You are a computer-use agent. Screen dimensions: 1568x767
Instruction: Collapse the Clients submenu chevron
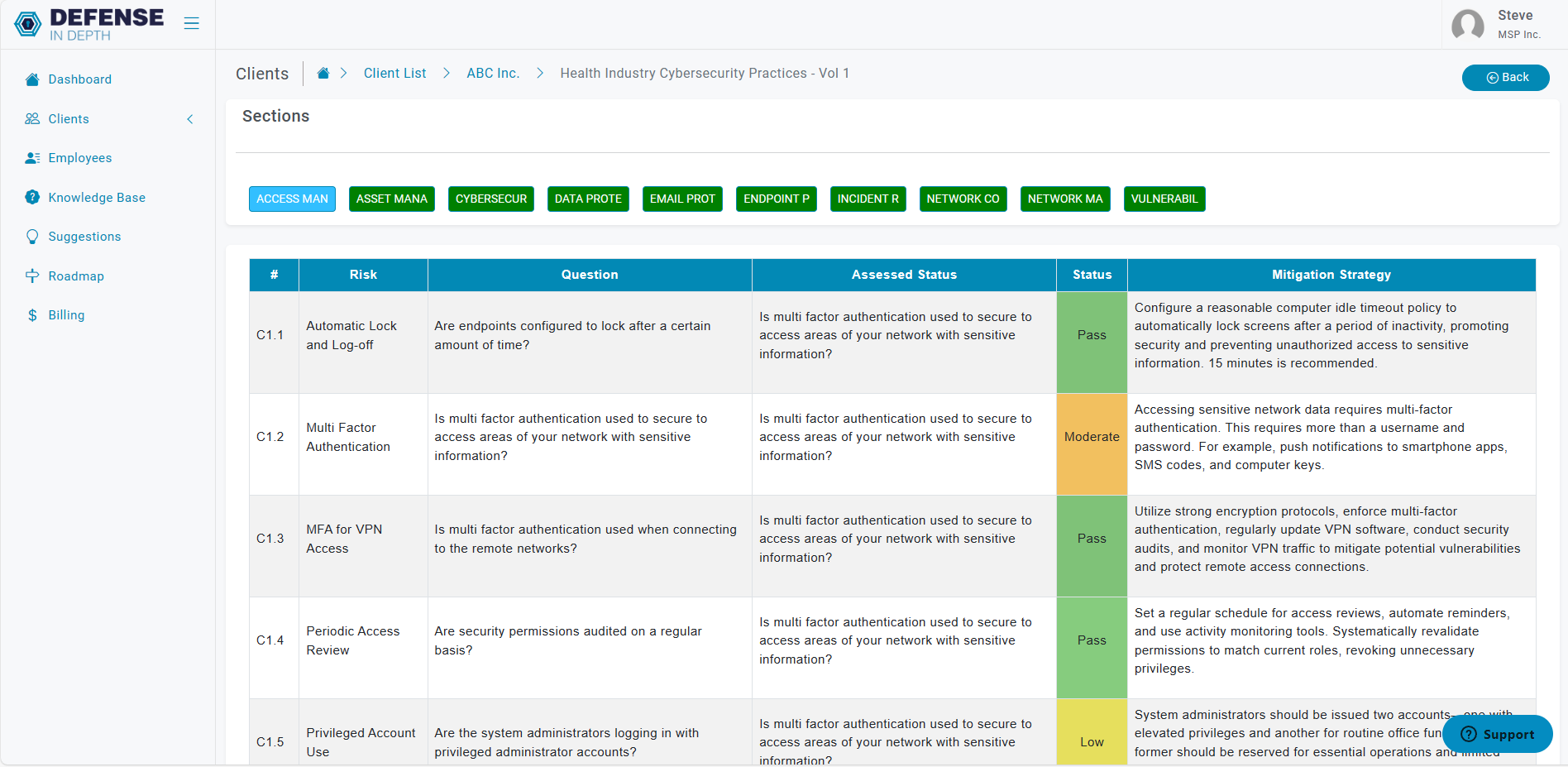[x=190, y=118]
